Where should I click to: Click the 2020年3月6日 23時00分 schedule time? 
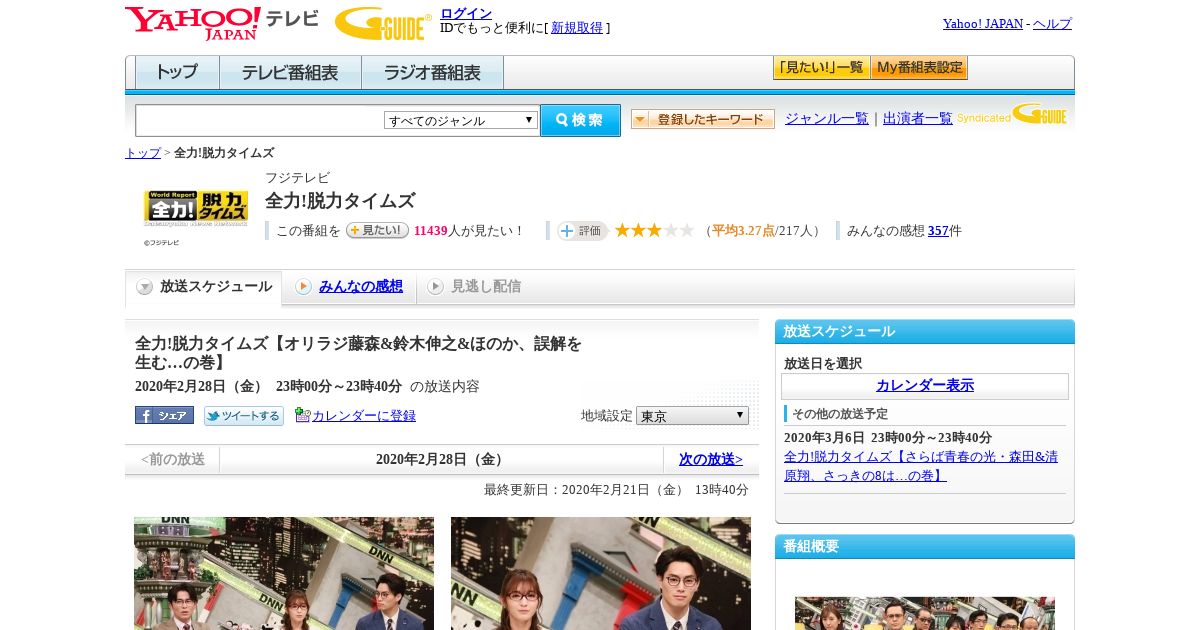888,438
